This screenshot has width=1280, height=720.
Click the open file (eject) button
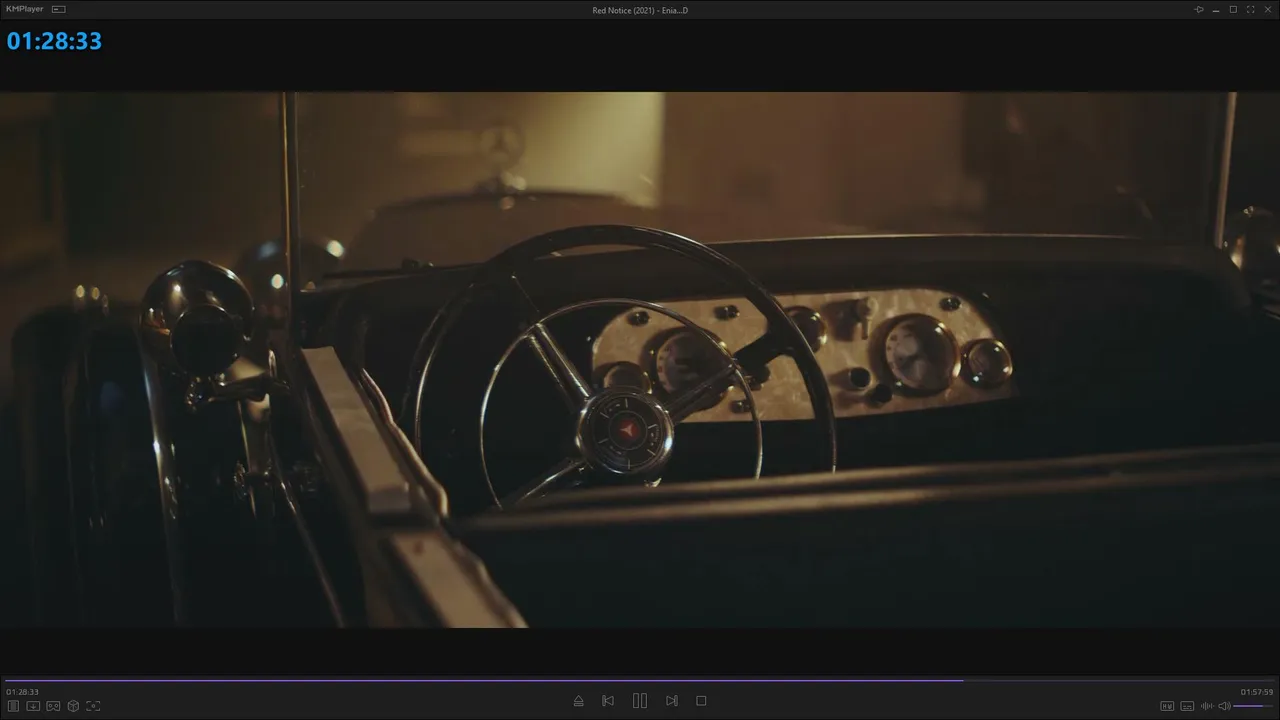pos(578,701)
